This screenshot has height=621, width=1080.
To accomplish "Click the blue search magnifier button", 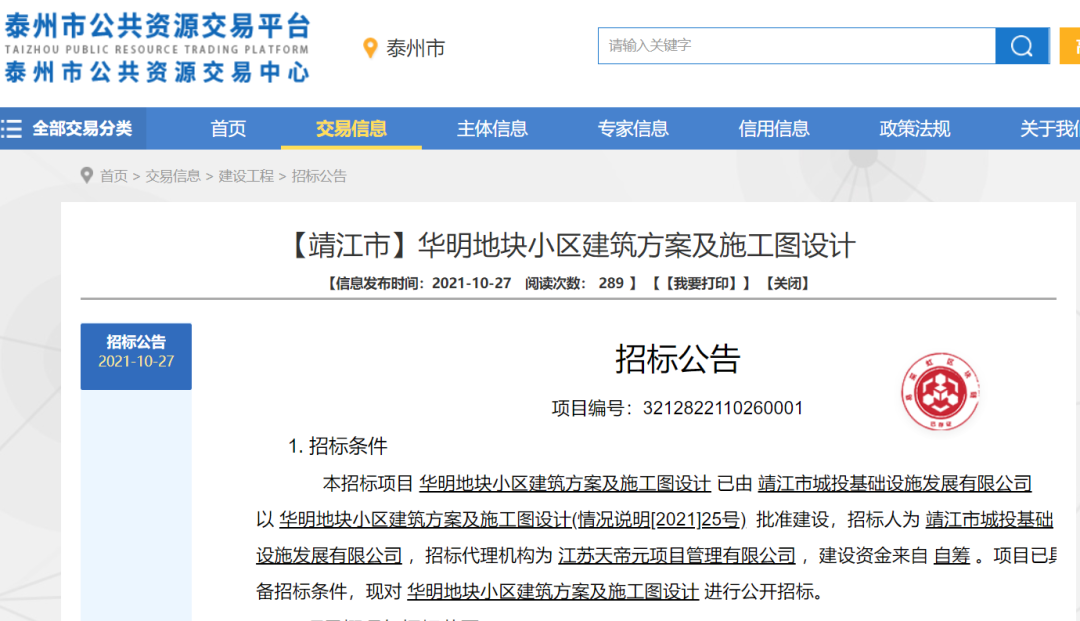I will (x=1021, y=45).
